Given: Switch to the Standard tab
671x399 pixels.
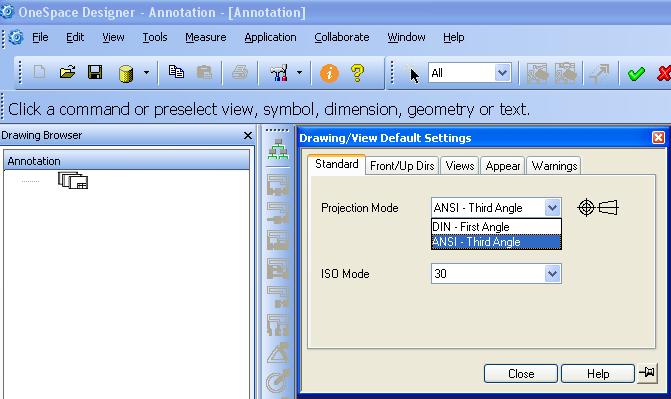Looking at the screenshot, I should [336, 164].
